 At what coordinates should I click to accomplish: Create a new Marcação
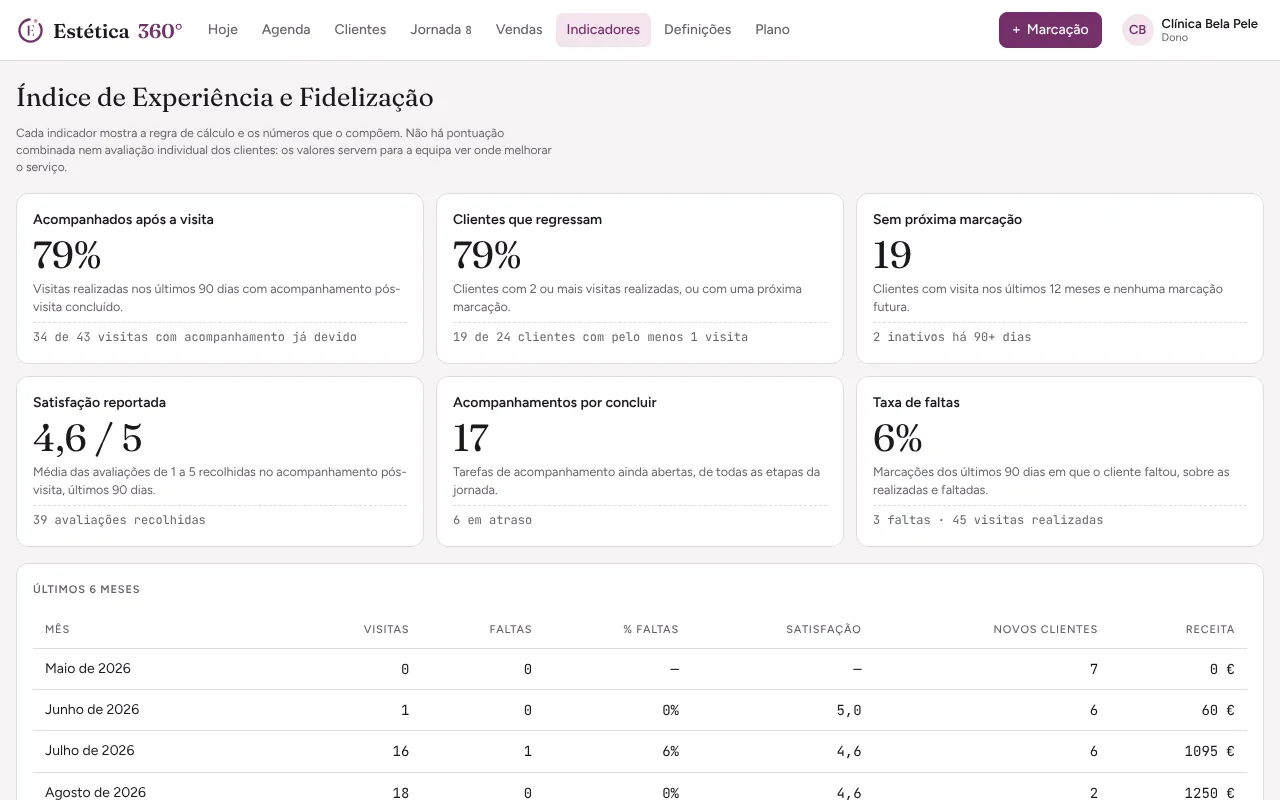(x=1050, y=30)
